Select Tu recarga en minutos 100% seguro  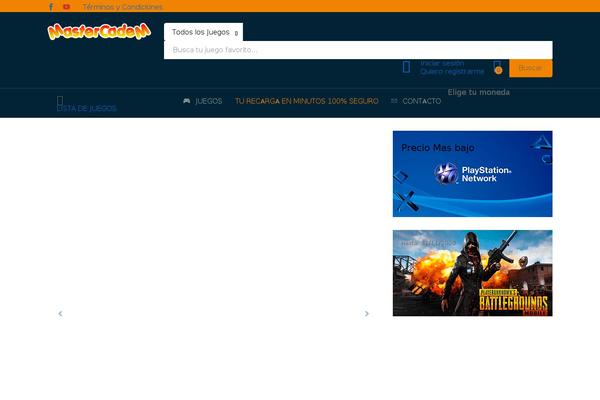click(307, 101)
